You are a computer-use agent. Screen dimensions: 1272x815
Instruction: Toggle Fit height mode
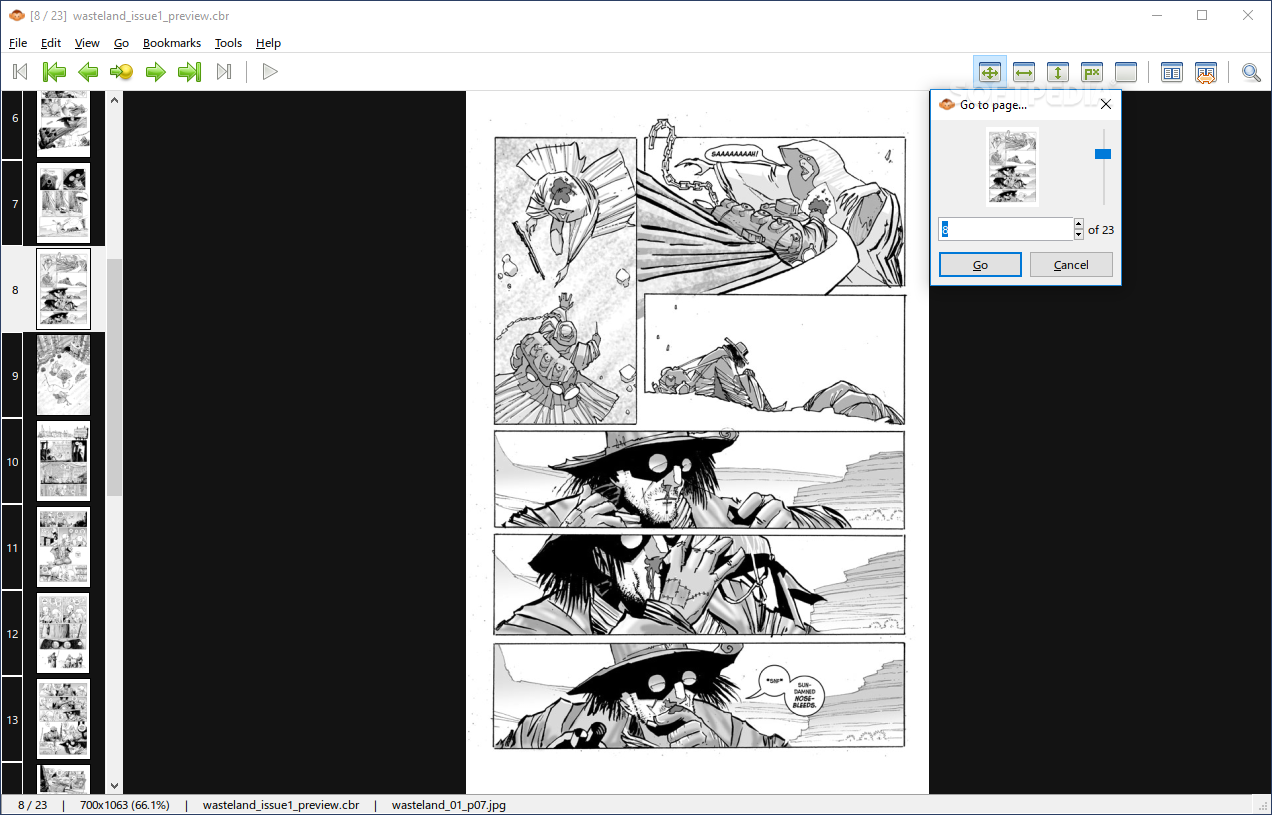(1058, 72)
